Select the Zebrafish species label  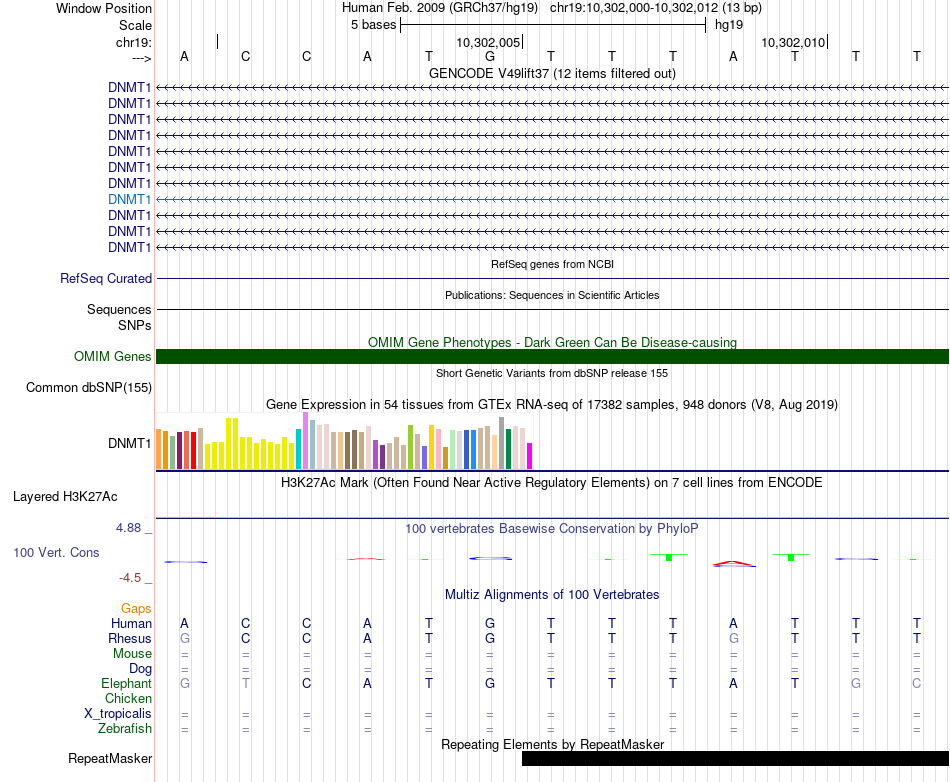tap(125, 728)
